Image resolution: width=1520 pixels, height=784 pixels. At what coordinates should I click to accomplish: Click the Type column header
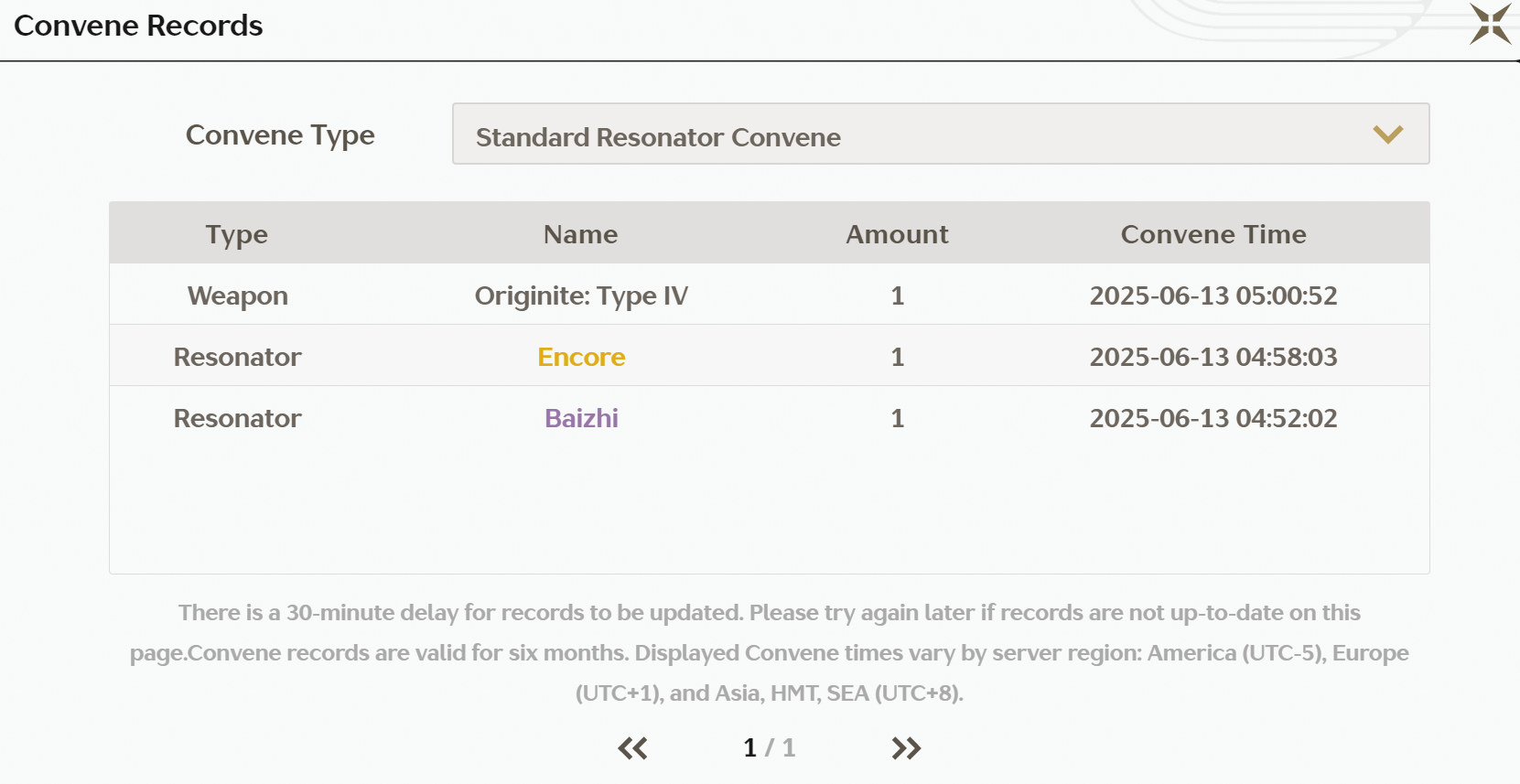pyautogui.click(x=237, y=235)
